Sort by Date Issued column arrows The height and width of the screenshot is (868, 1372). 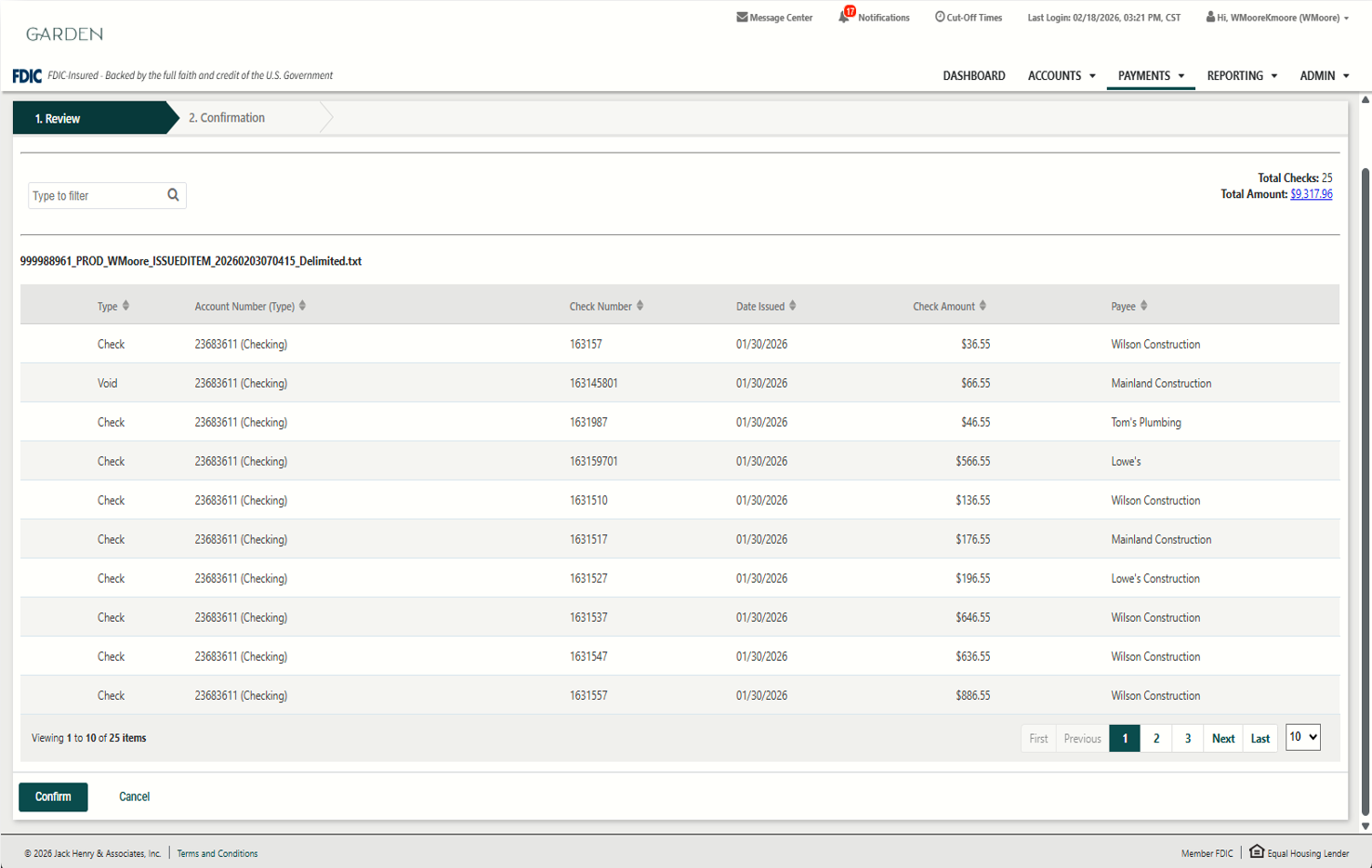[x=792, y=306]
